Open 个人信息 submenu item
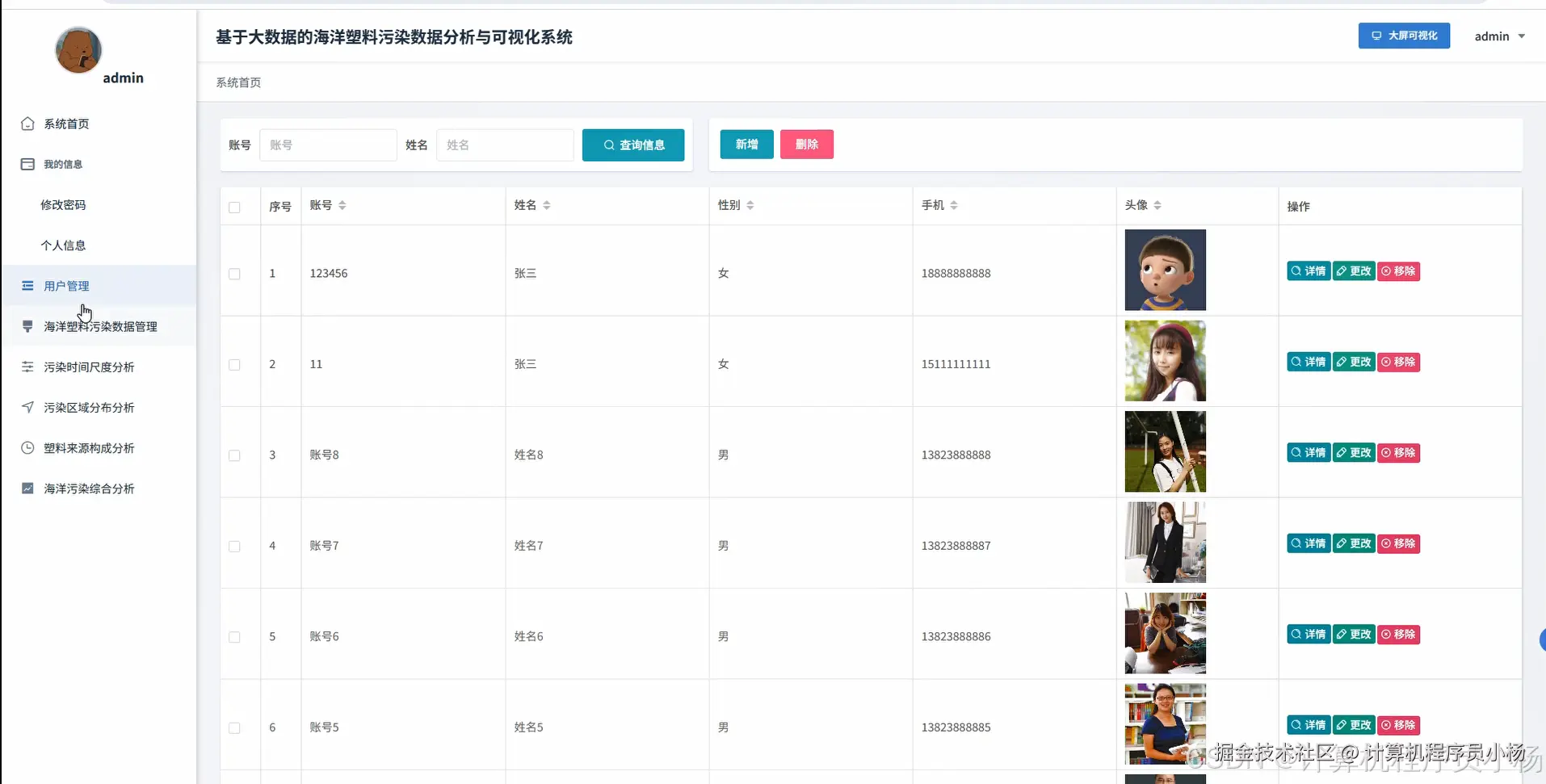This screenshot has height=784, width=1546. click(x=99, y=245)
